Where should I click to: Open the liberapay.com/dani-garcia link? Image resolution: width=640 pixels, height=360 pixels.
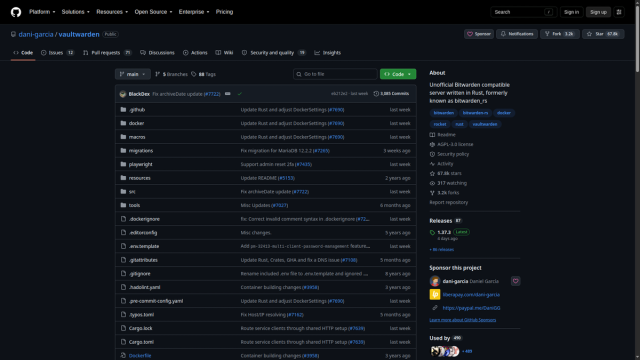pyautogui.click(x=471, y=295)
